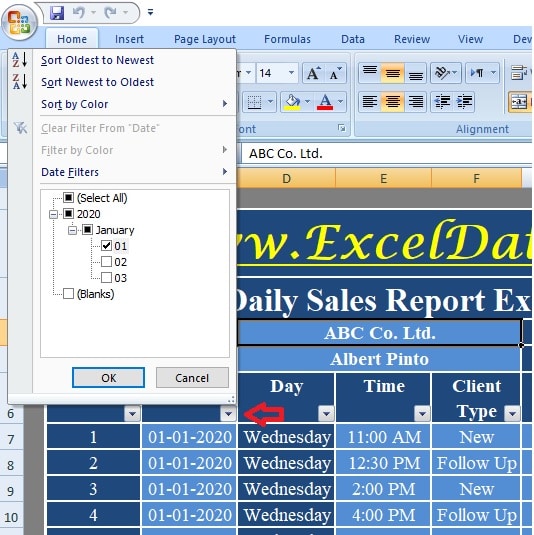Click OK in filter menu

pyautogui.click(x=108, y=378)
